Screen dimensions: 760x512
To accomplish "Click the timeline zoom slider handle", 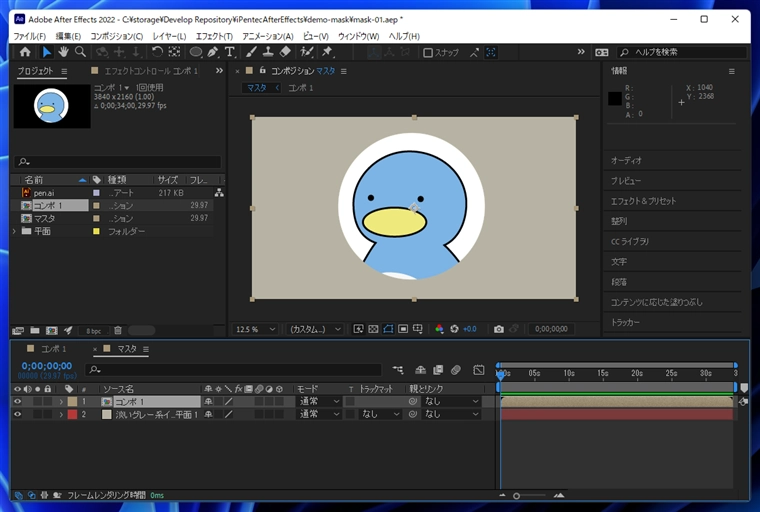I will tap(516, 496).
